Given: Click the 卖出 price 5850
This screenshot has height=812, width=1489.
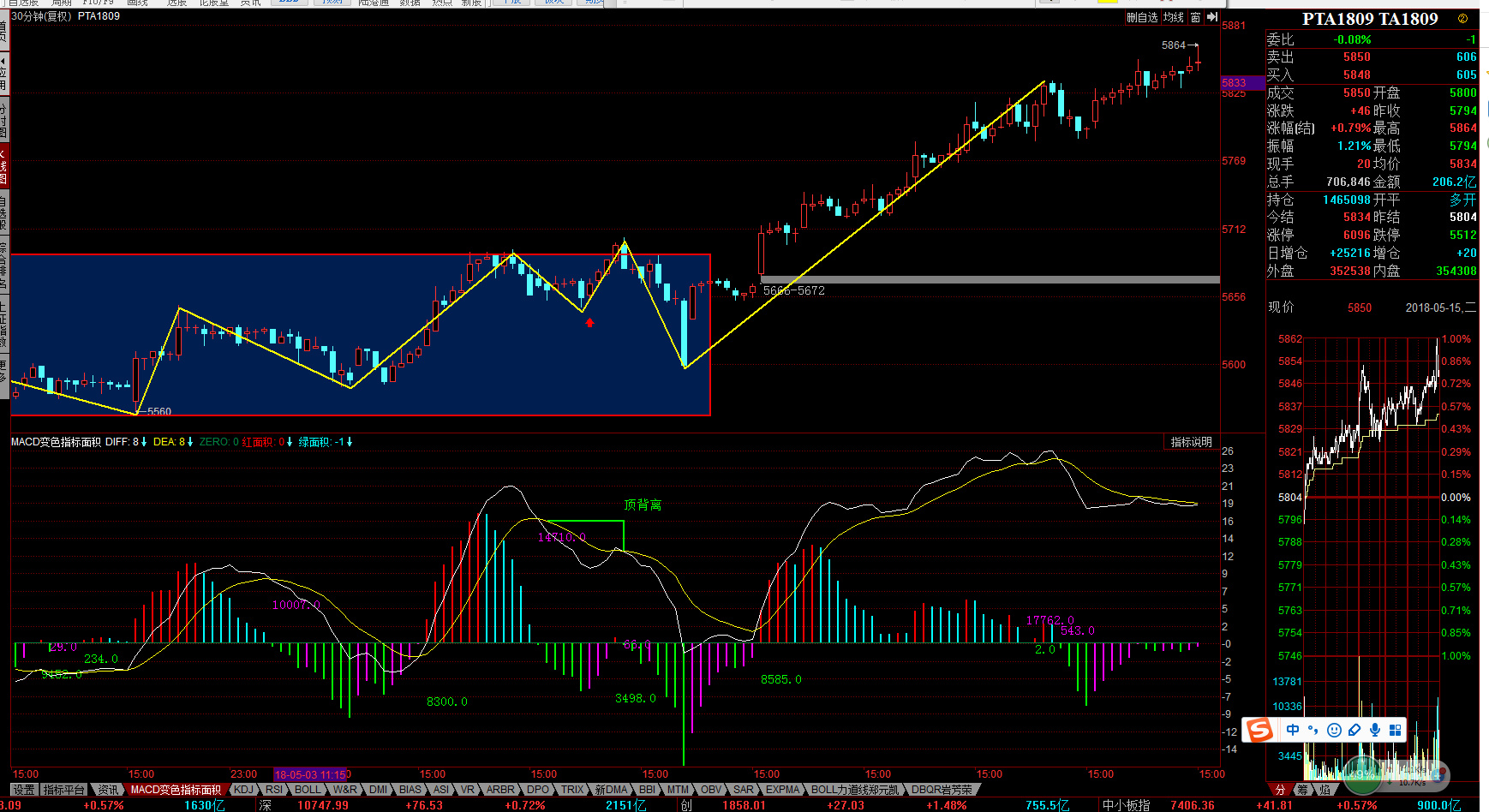Looking at the screenshot, I should pyautogui.click(x=1357, y=57).
